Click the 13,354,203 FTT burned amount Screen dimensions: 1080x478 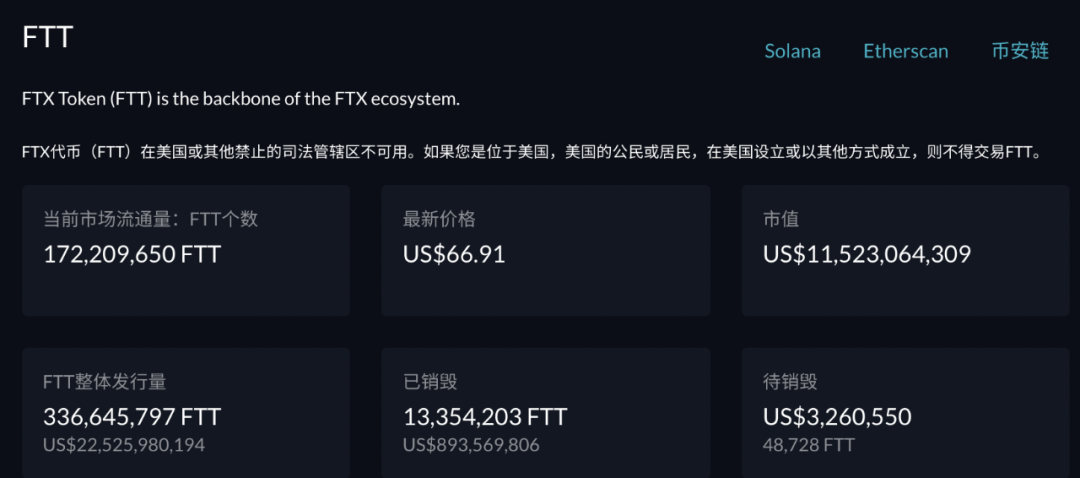point(485,417)
